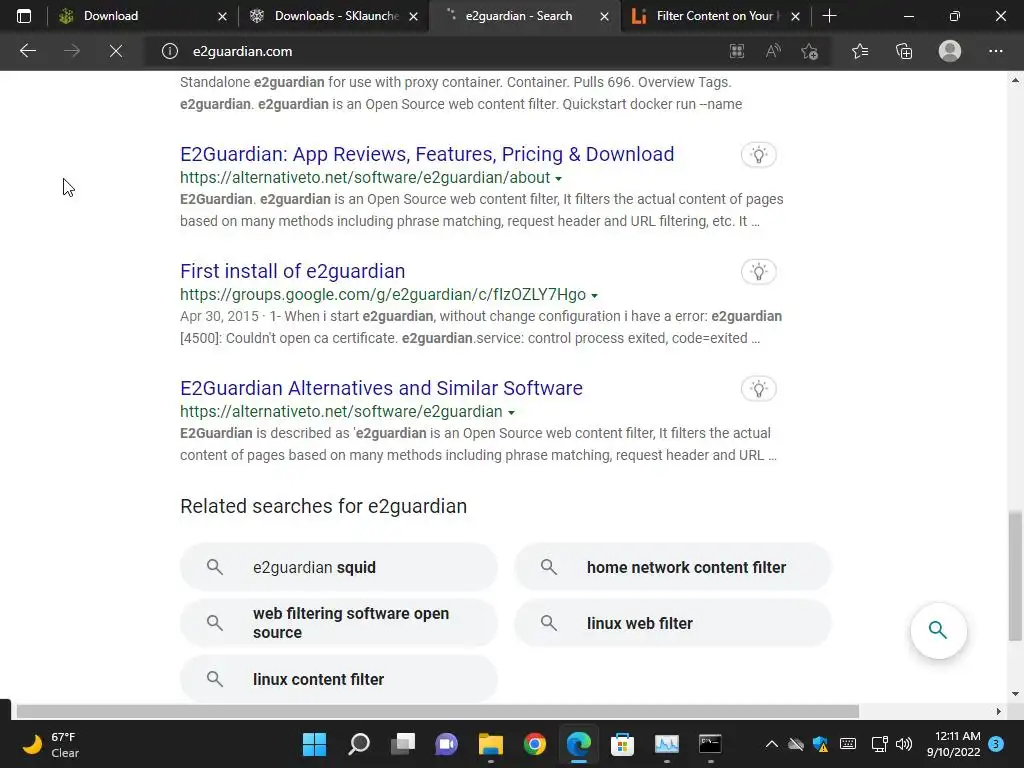
Task: Open File Explorer from taskbar
Action: [x=490, y=744]
